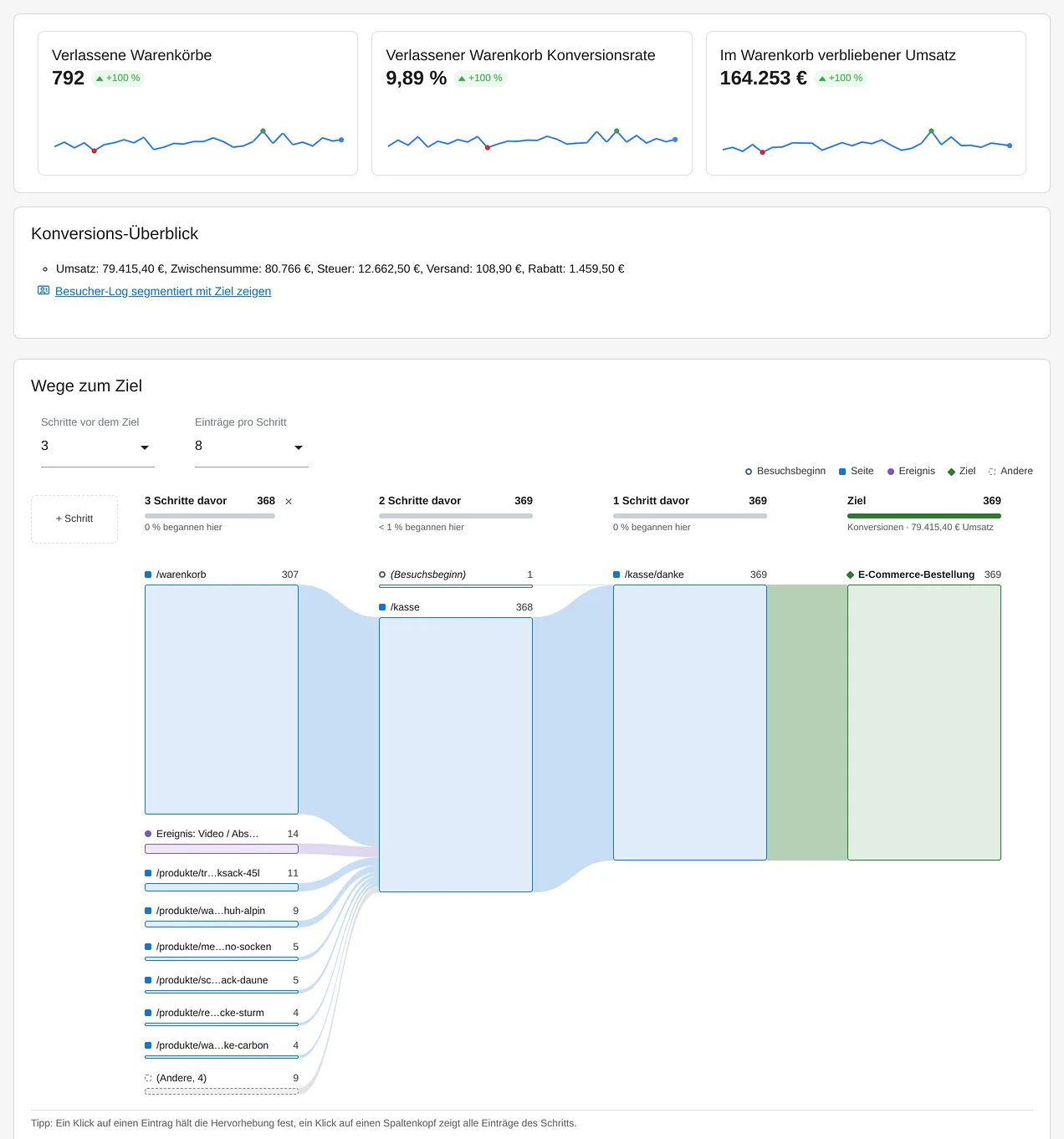
Task: Click the +100 % badge beside 164.253 €
Action: 841,79
